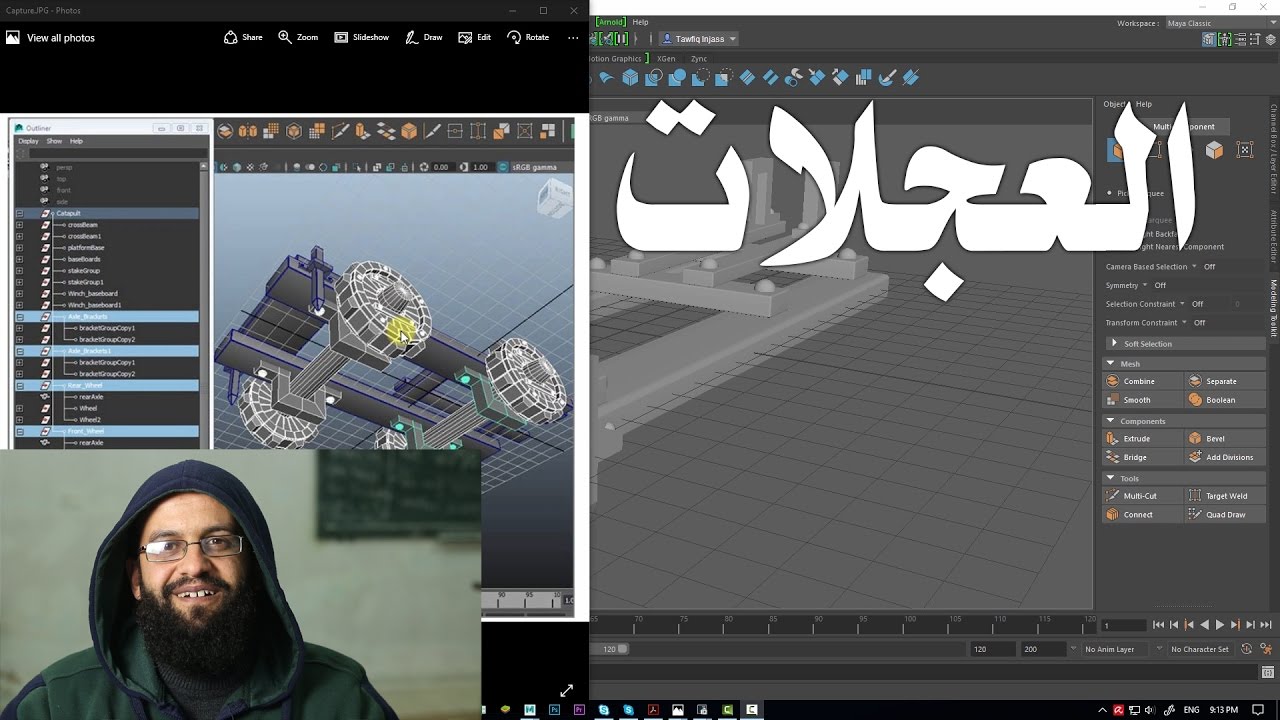The width and height of the screenshot is (1280, 720).
Task: Toggle the Modeling Toolkit status line icon
Action: click(1209, 39)
